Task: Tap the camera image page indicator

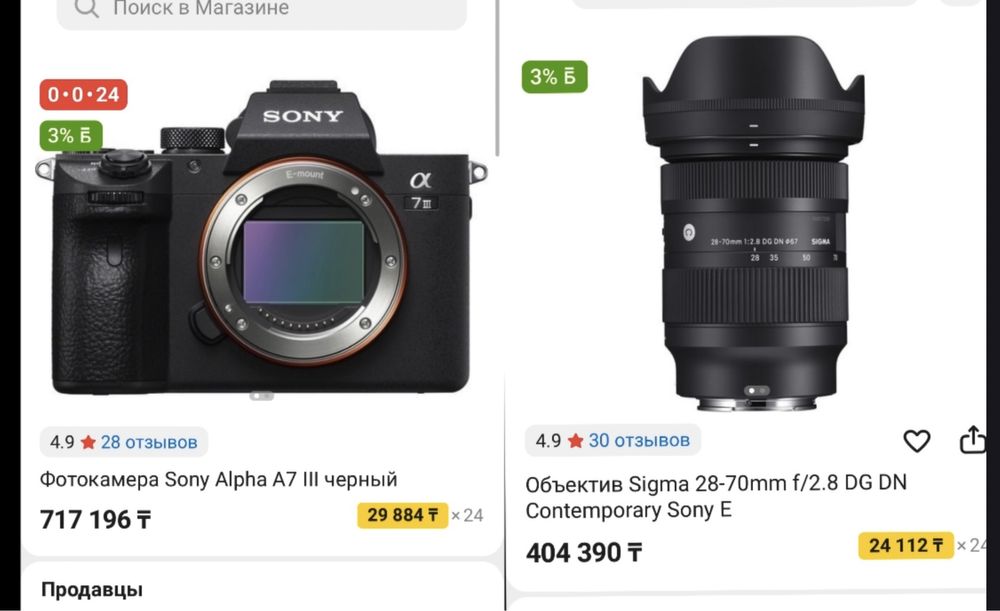Action: point(261,395)
